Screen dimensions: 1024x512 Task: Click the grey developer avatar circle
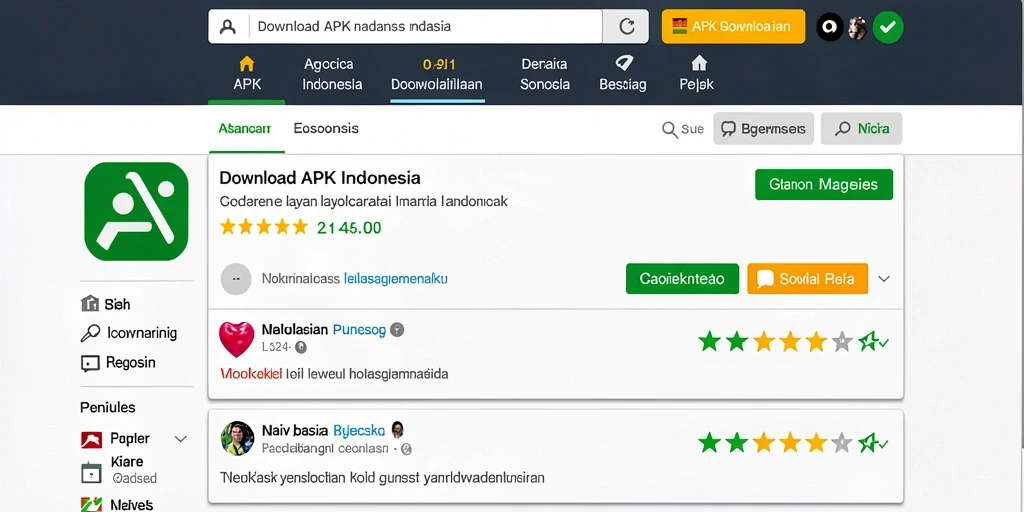[236, 279]
